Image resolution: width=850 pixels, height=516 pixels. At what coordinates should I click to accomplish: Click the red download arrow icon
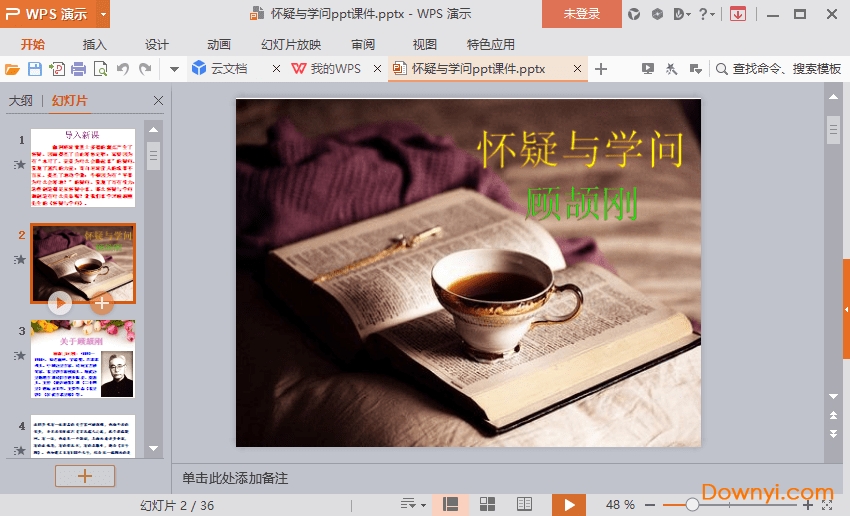[738, 14]
